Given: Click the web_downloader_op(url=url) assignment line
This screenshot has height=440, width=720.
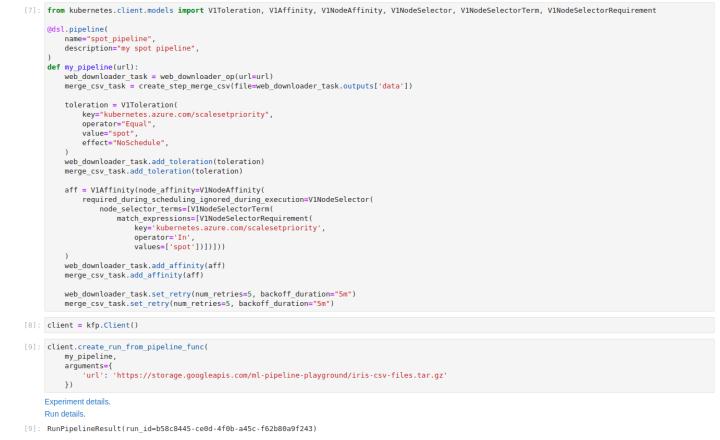Looking at the screenshot, I should click(169, 76).
